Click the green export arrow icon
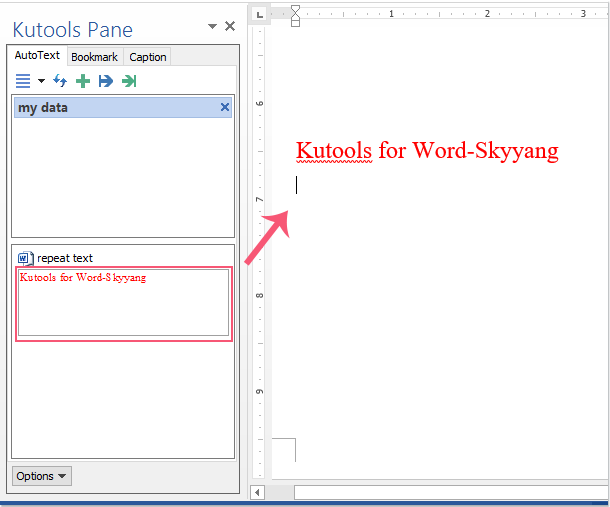The height and width of the screenshot is (507, 610). click(x=129, y=81)
